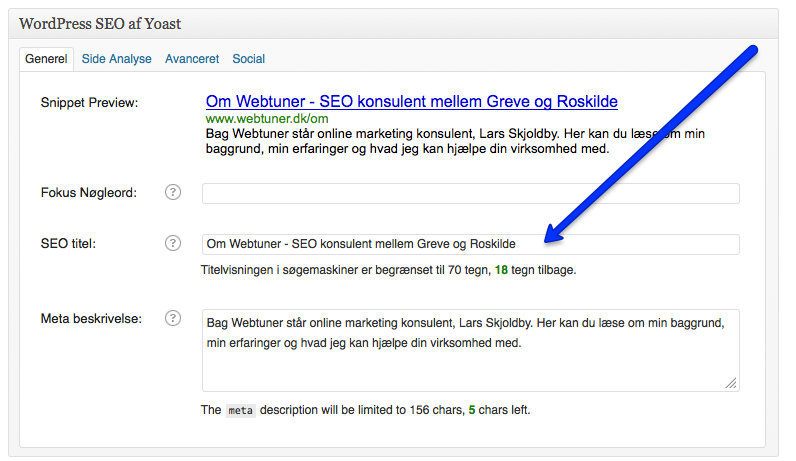Click into the SEO titel input field

pyautogui.click(x=471, y=244)
